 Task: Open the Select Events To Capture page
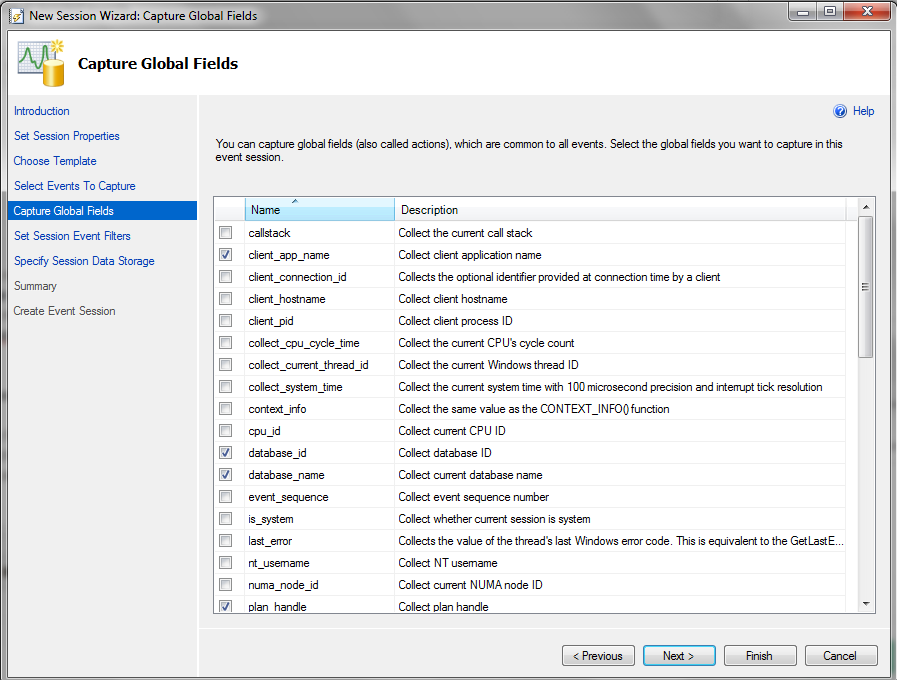click(x=75, y=186)
